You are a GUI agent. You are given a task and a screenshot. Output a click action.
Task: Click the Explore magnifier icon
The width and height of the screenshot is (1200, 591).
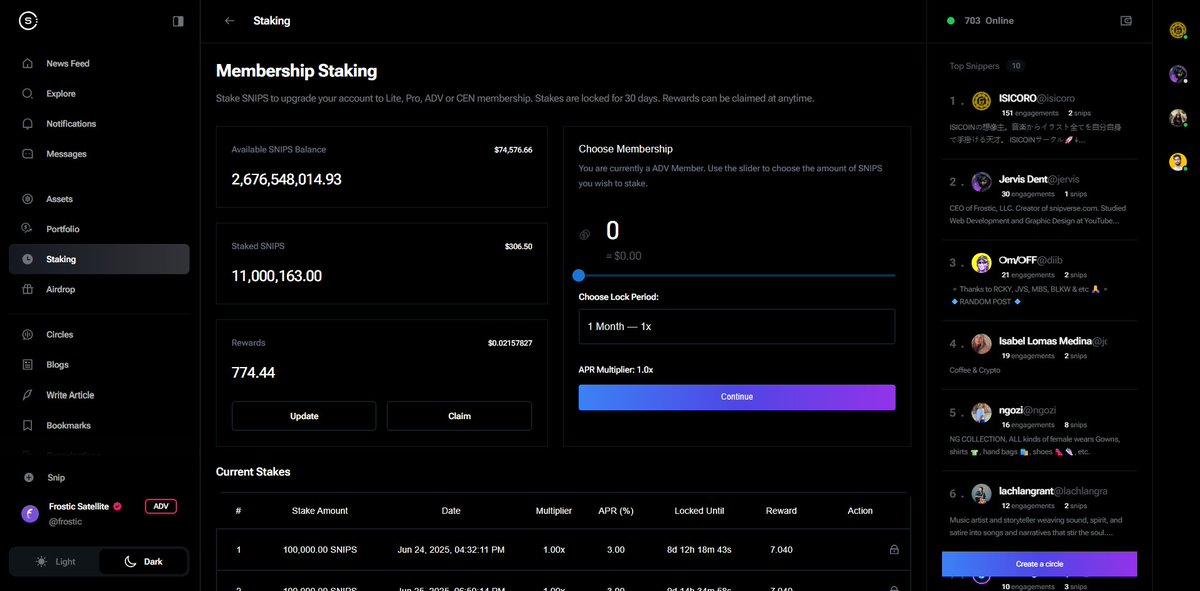tap(28, 93)
